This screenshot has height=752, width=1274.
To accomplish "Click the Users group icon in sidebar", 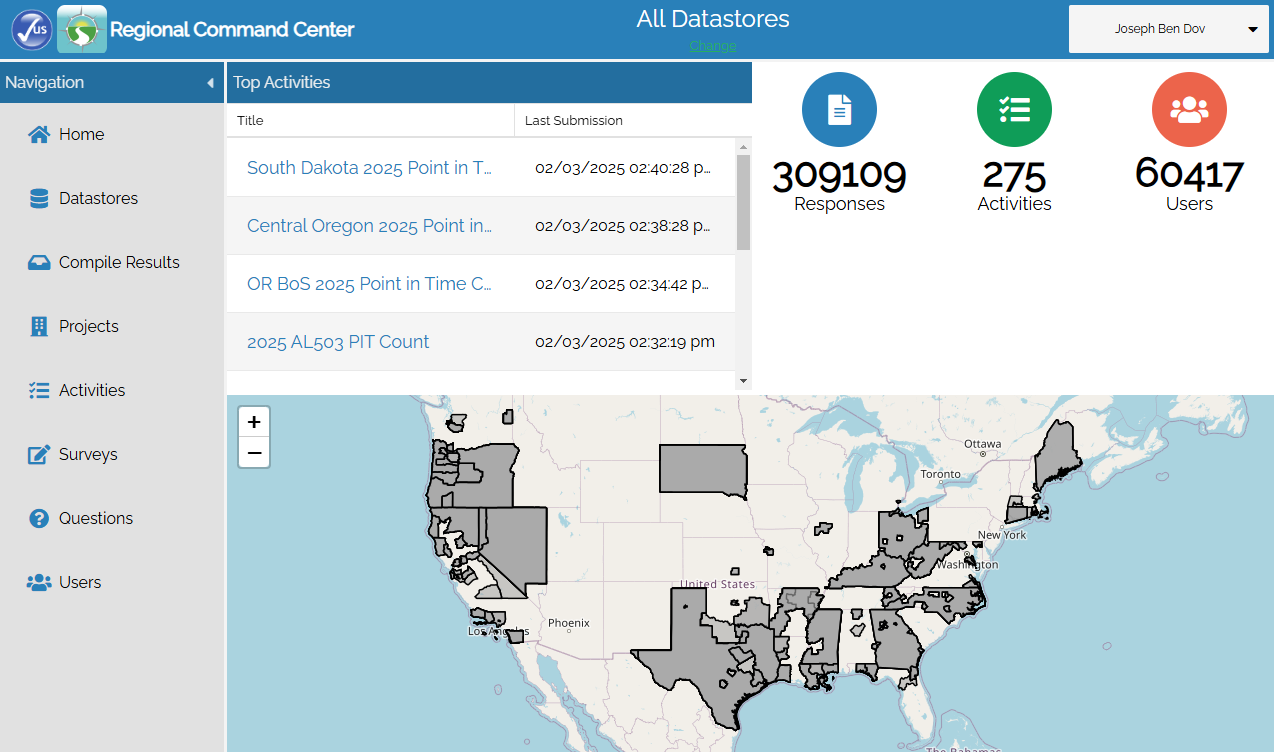I will coord(39,583).
